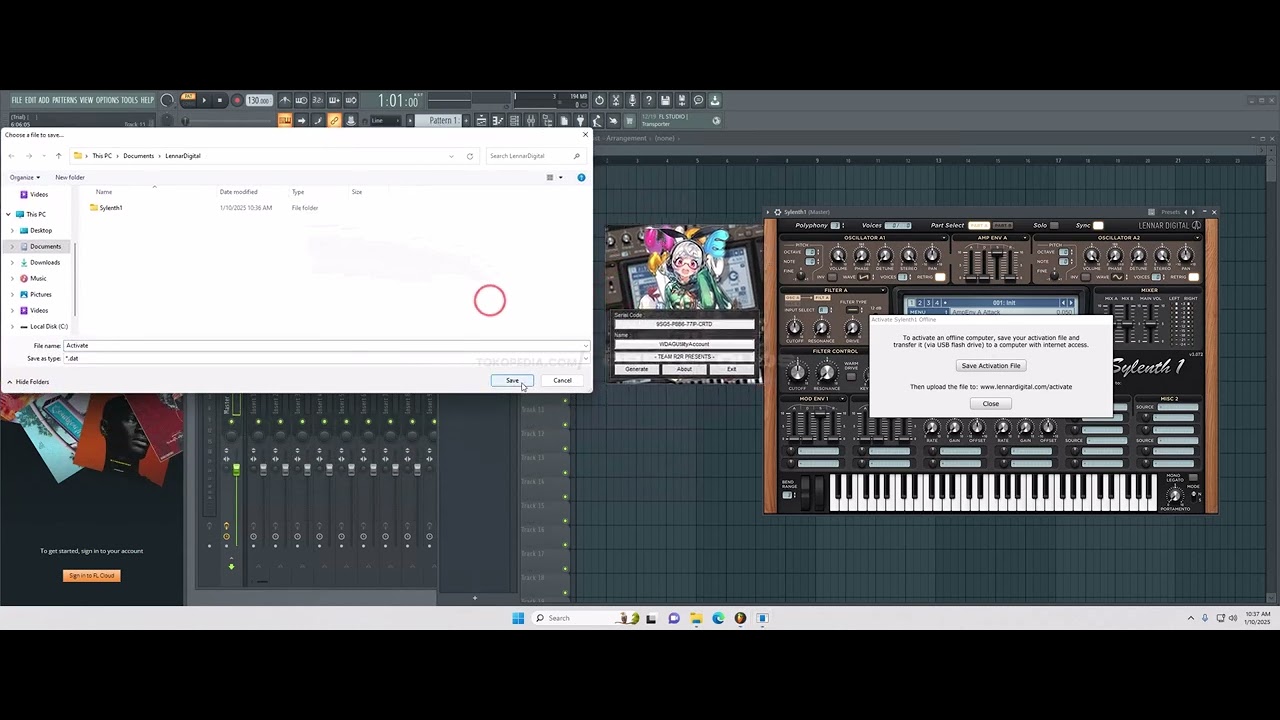The width and height of the screenshot is (1280, 720).
Task: Toggle the Mono Legato switch
Action: (1193, 477)
